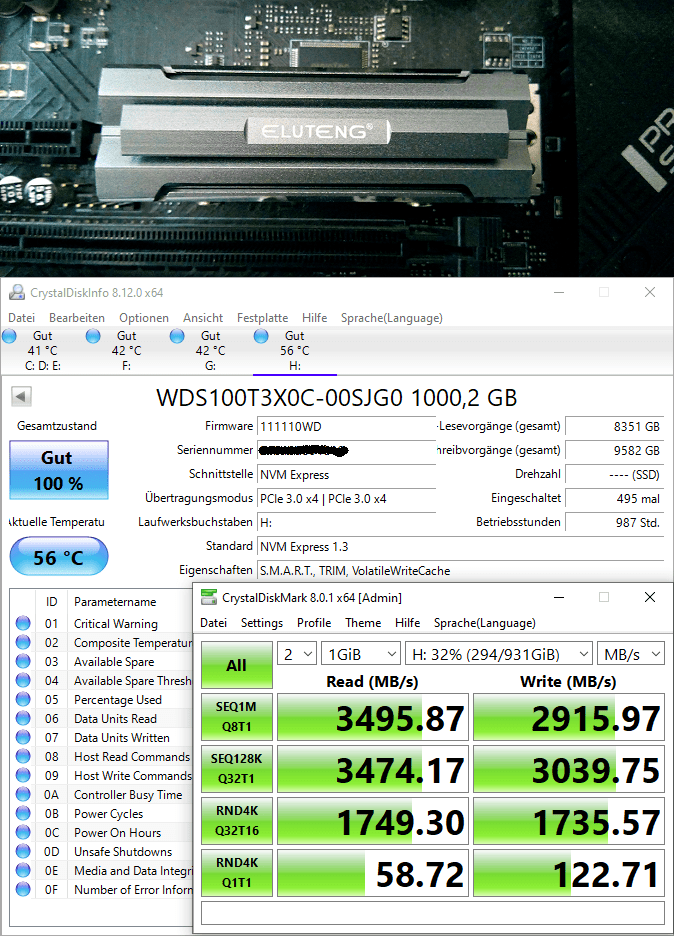674x936 pixels.
Task: Click the status orb for Composite Temperature
Action: point(23,642)
